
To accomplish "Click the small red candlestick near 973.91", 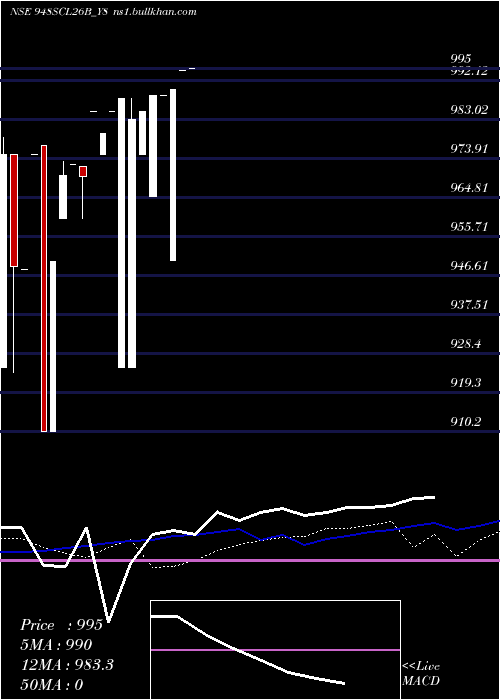I will pos(83,171).
